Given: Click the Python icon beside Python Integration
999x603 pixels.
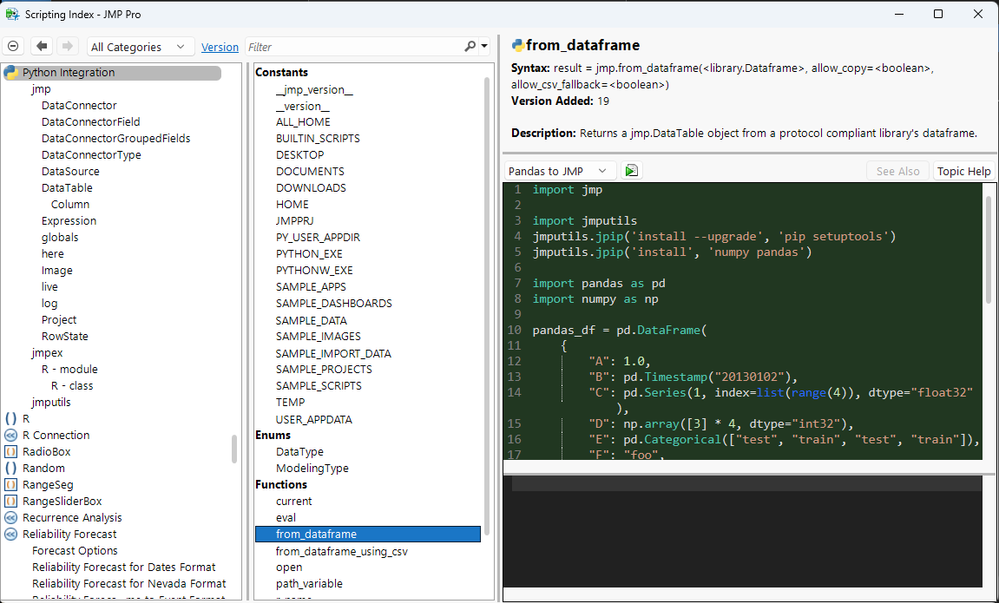Looking at the screenshot, I should point(11,73).
